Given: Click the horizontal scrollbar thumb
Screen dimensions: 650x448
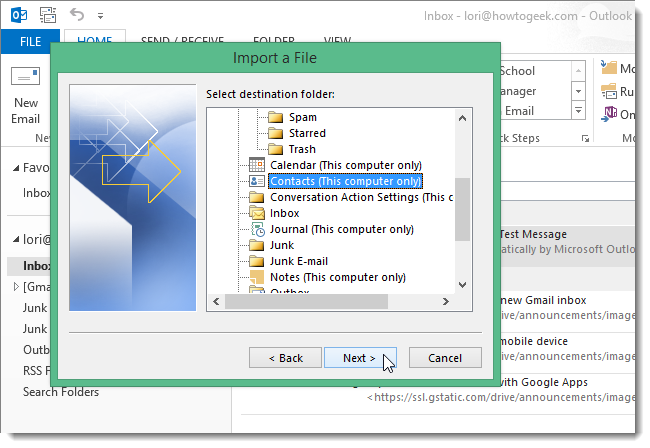Looking at the screenshot, I should point(306,301).
